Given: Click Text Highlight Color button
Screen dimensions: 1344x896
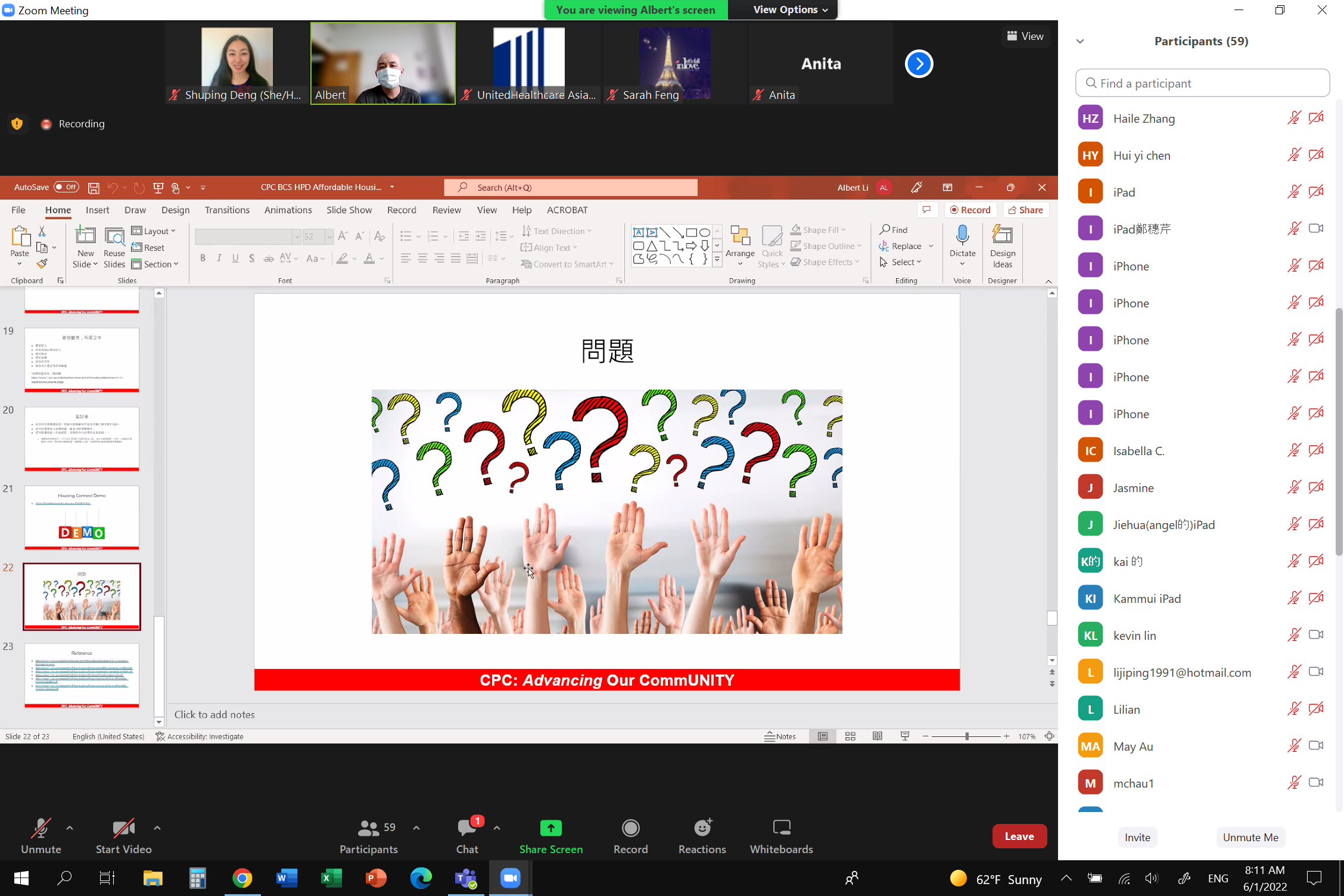Looking at the screenshot, I should [x=342, y=258].
